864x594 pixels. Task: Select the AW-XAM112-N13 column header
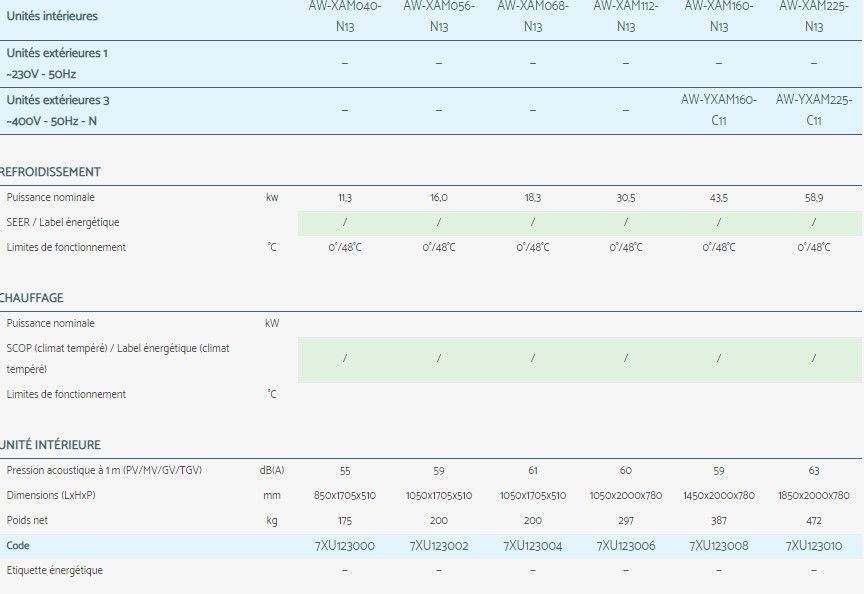point(626,16)
